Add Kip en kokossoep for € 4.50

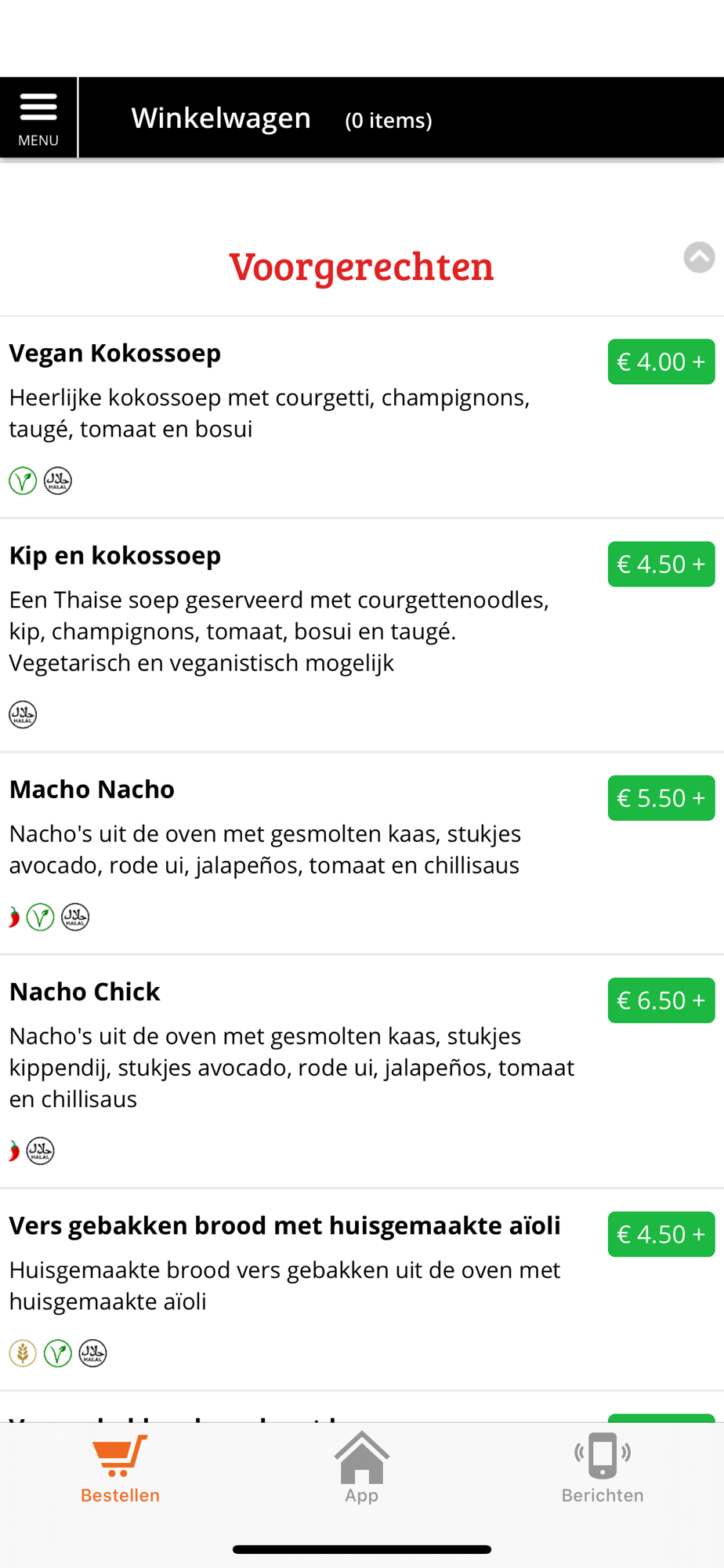click(661, 564)
